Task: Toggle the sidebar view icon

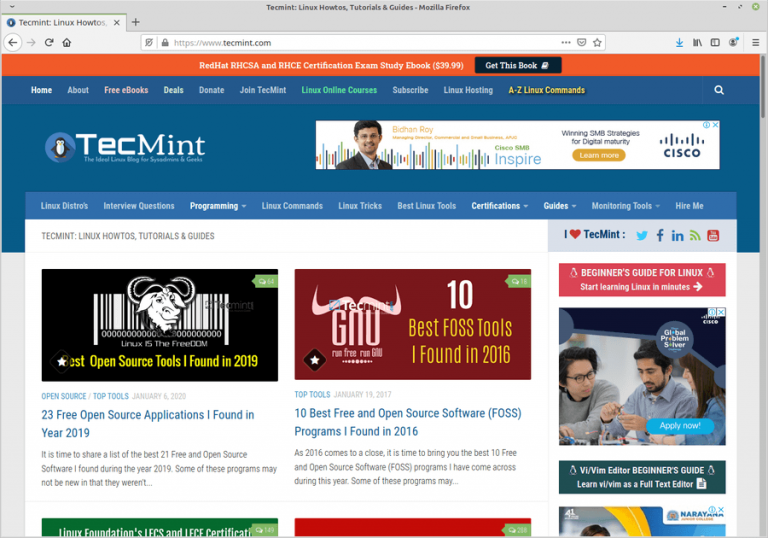Action: (715, 43)
